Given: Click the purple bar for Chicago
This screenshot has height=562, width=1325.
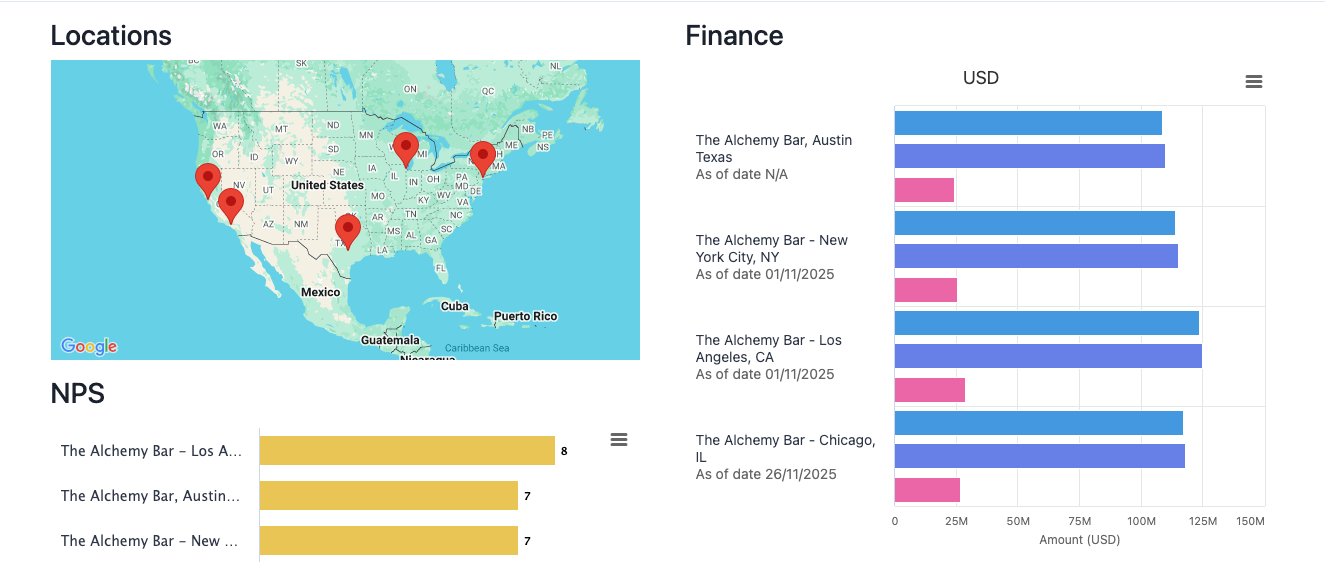Looking at the screenshot, I should pos(1039,456).
